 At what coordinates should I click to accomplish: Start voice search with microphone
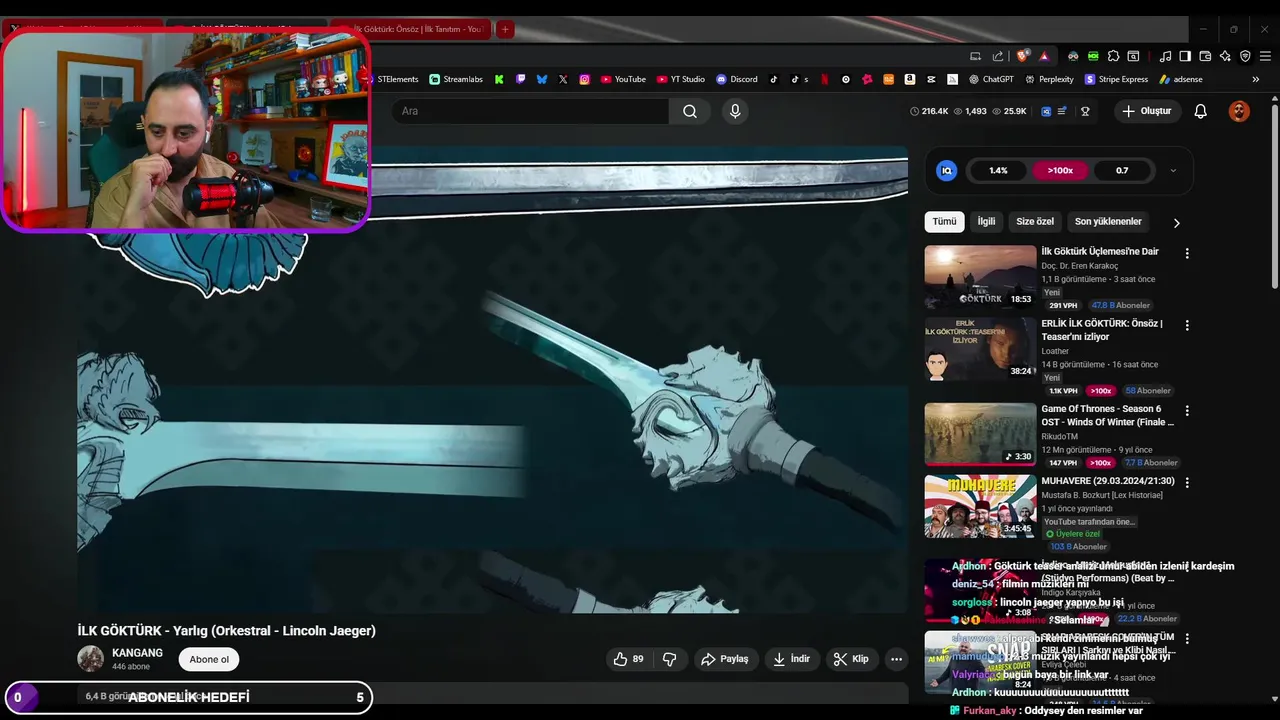click(735, 111)
